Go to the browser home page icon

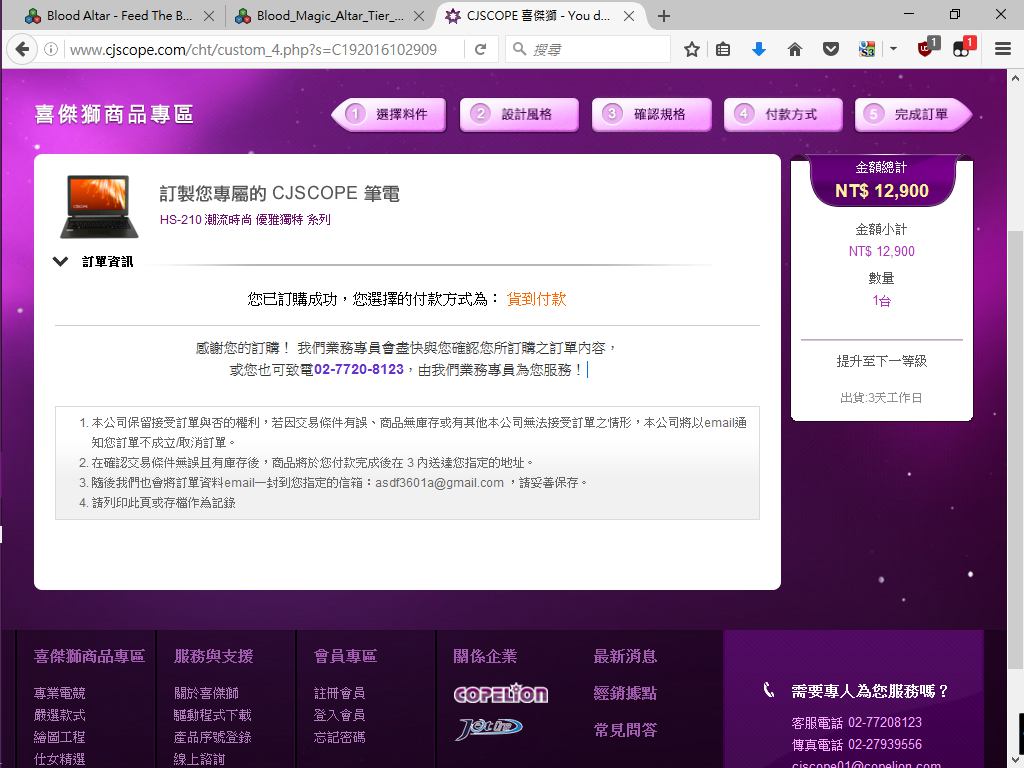(794, 49)
